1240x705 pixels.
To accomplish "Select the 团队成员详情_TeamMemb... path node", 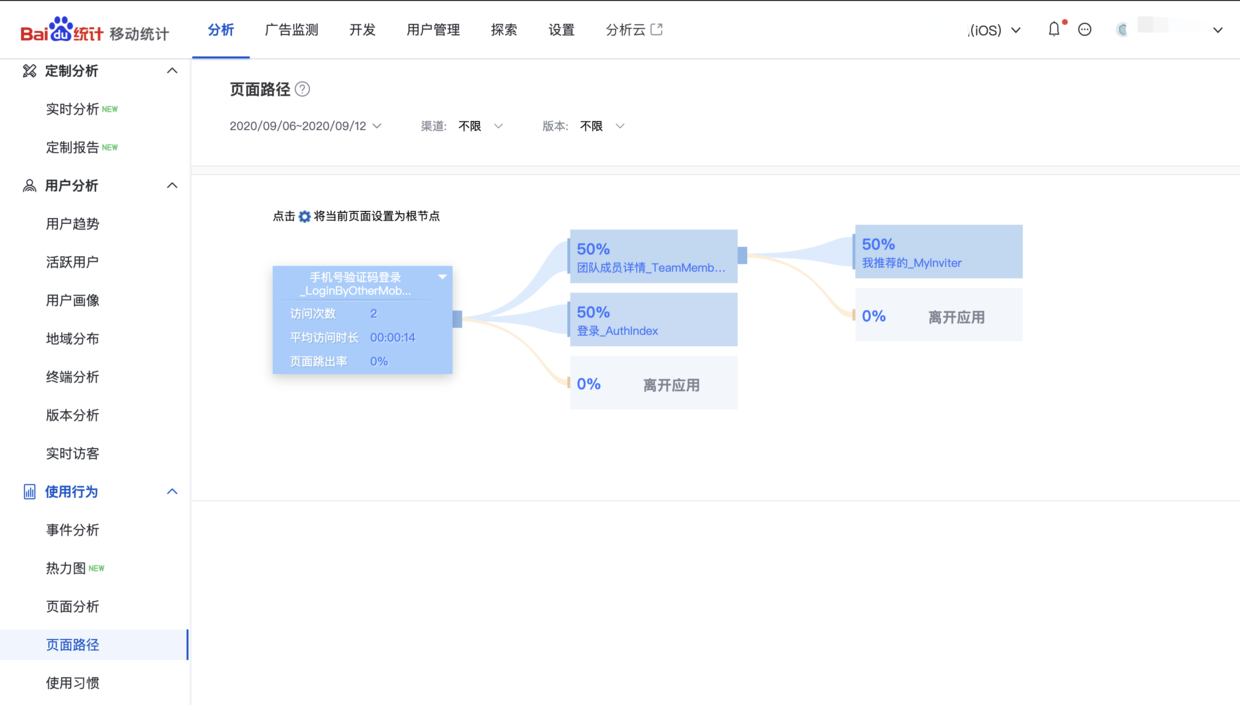I will coord(653,257).
